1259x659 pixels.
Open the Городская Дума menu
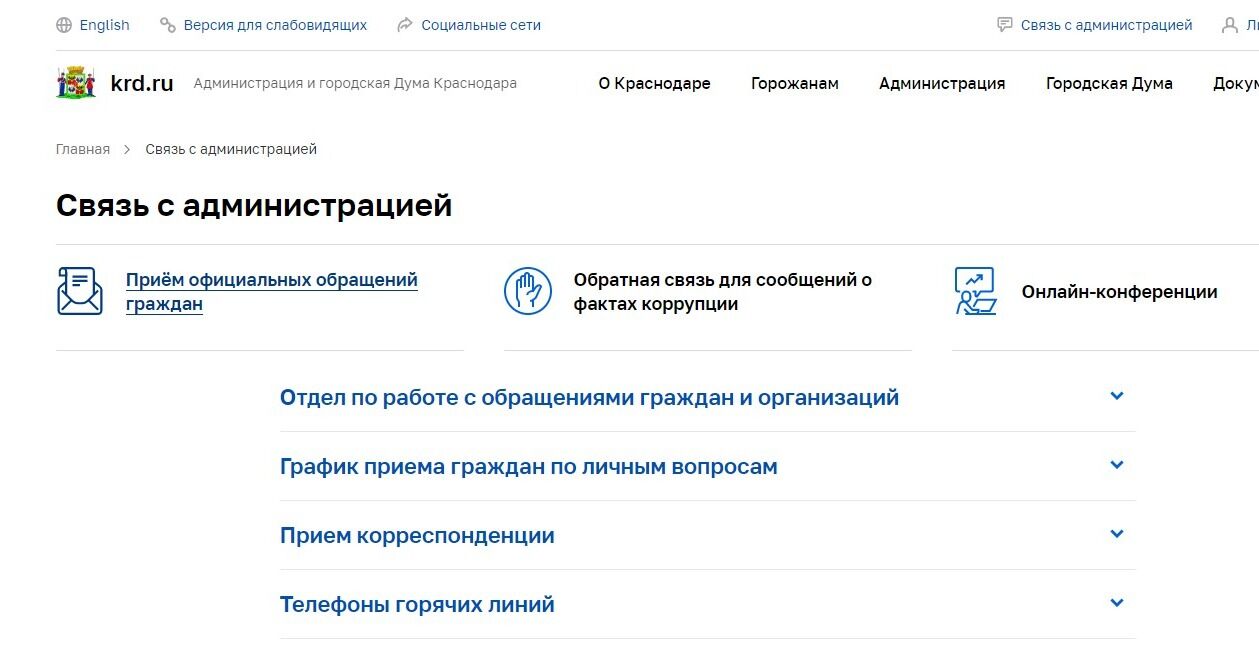click(1109, 84)
